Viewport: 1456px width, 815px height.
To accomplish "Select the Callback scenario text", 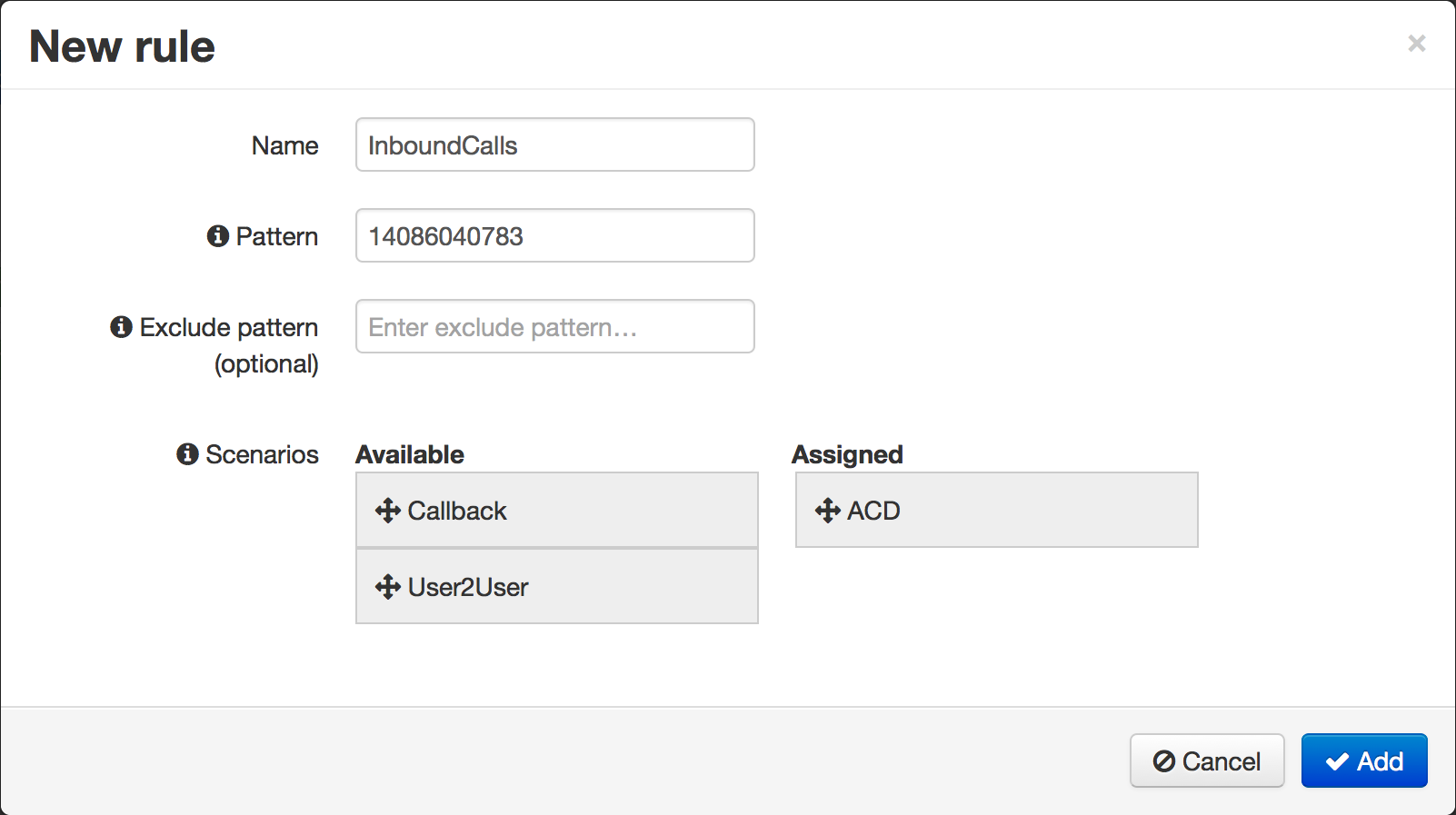I will [x=457, y=511].
